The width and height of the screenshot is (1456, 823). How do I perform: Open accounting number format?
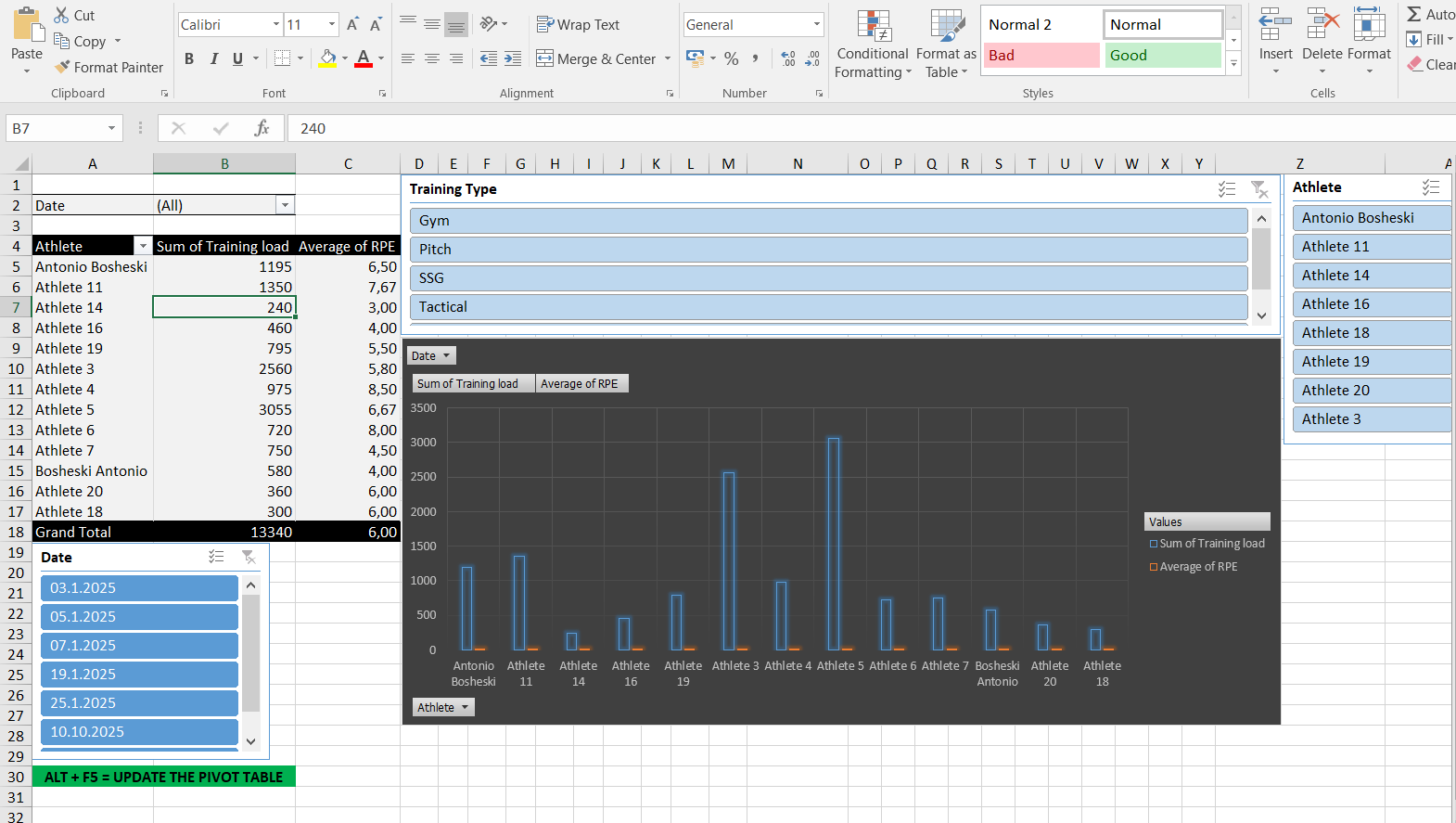[x=696, y=58]
